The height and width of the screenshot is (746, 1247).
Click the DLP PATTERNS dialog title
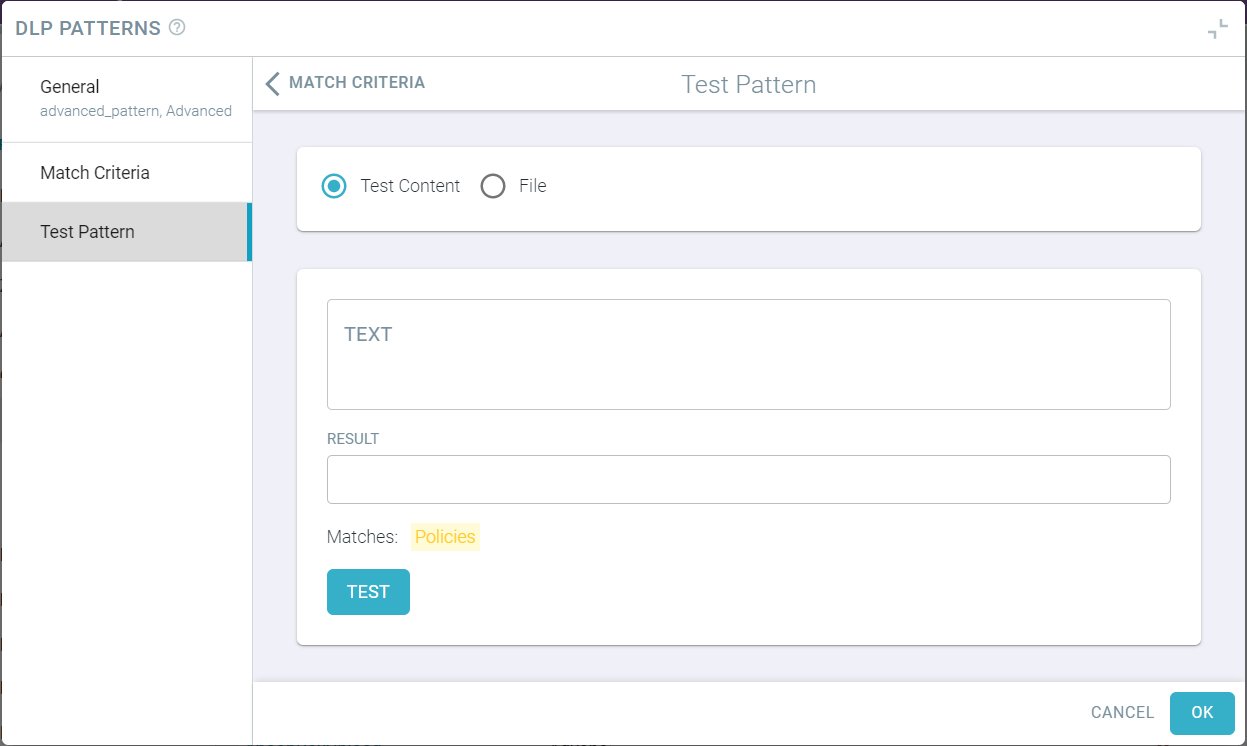point(88,28)
